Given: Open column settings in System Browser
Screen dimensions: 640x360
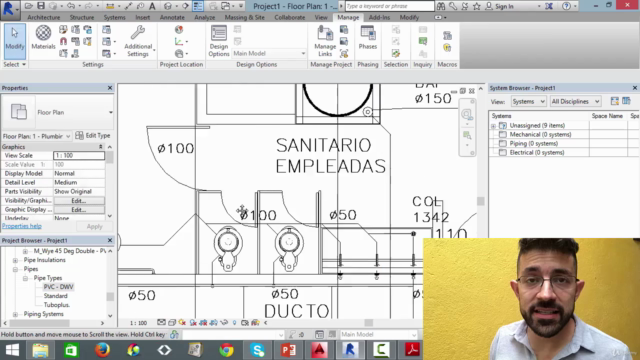Looking at the screenshot, I should [627, 101].
